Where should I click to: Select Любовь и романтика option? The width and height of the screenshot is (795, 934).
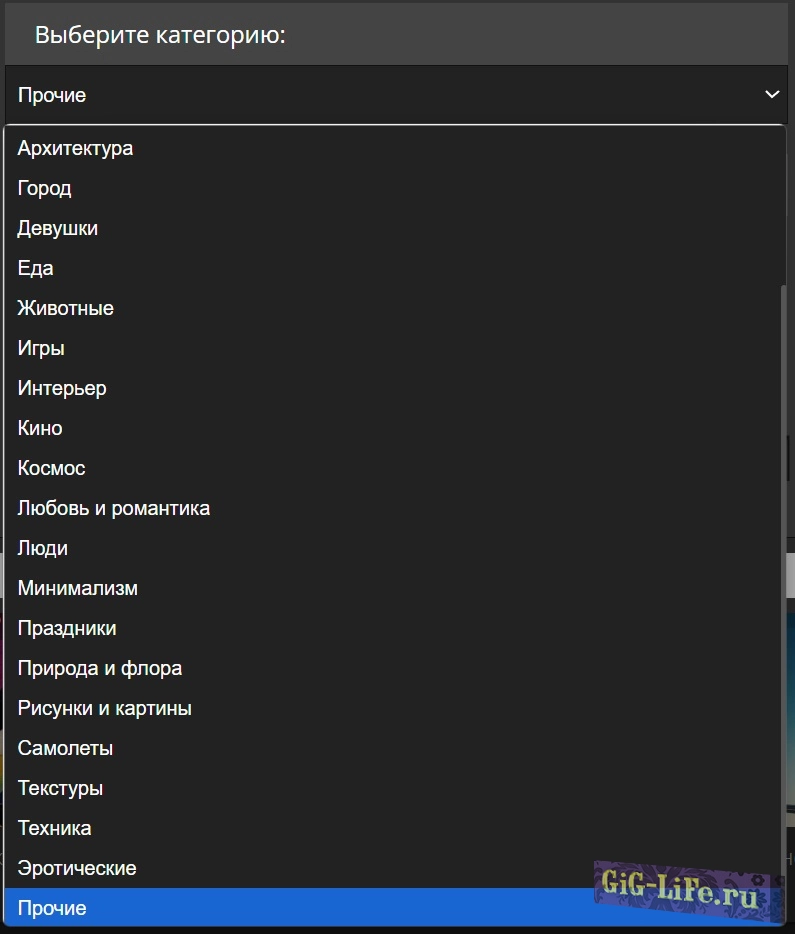coord(114,508)
